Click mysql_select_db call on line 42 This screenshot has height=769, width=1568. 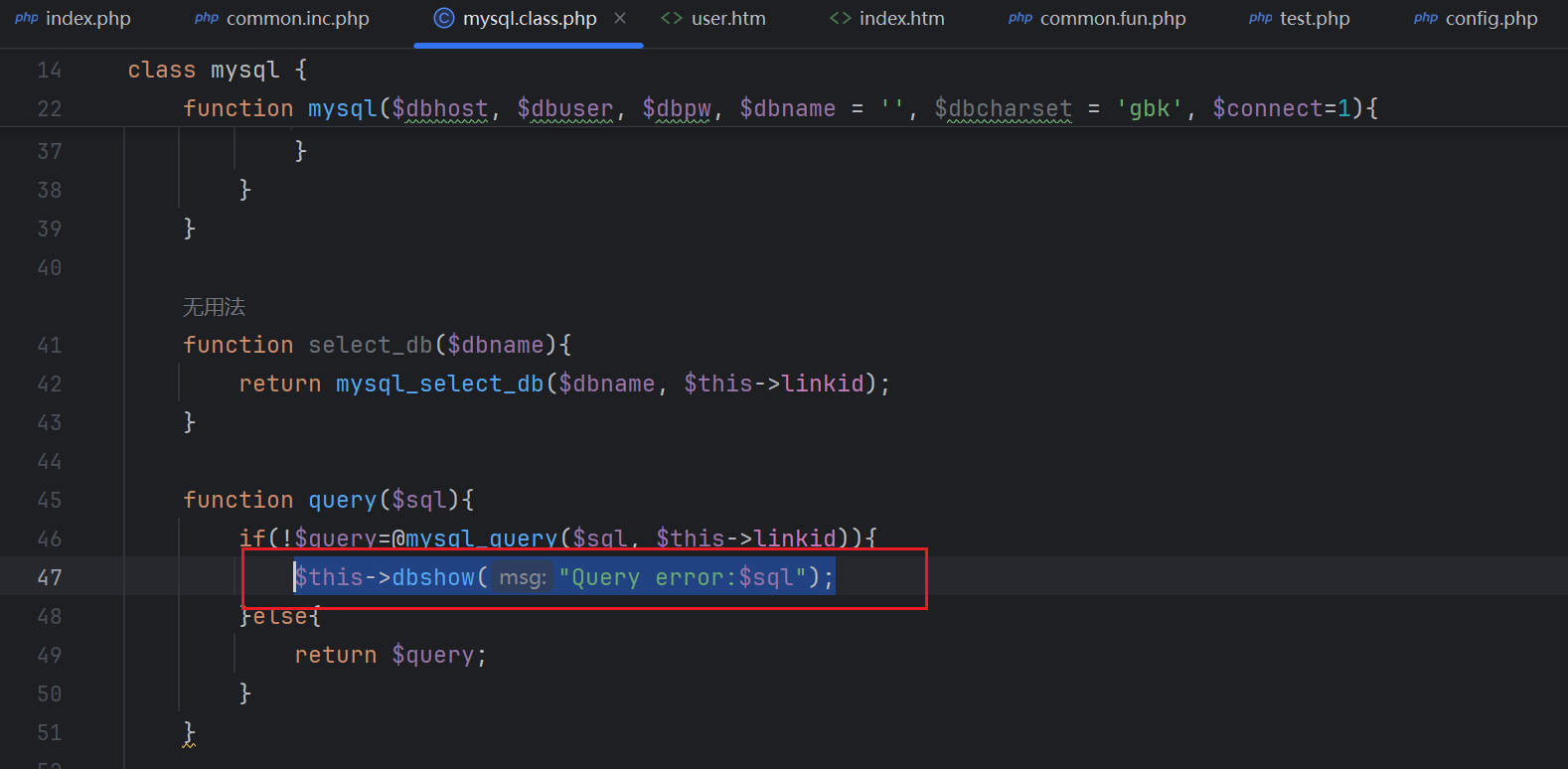440,384
